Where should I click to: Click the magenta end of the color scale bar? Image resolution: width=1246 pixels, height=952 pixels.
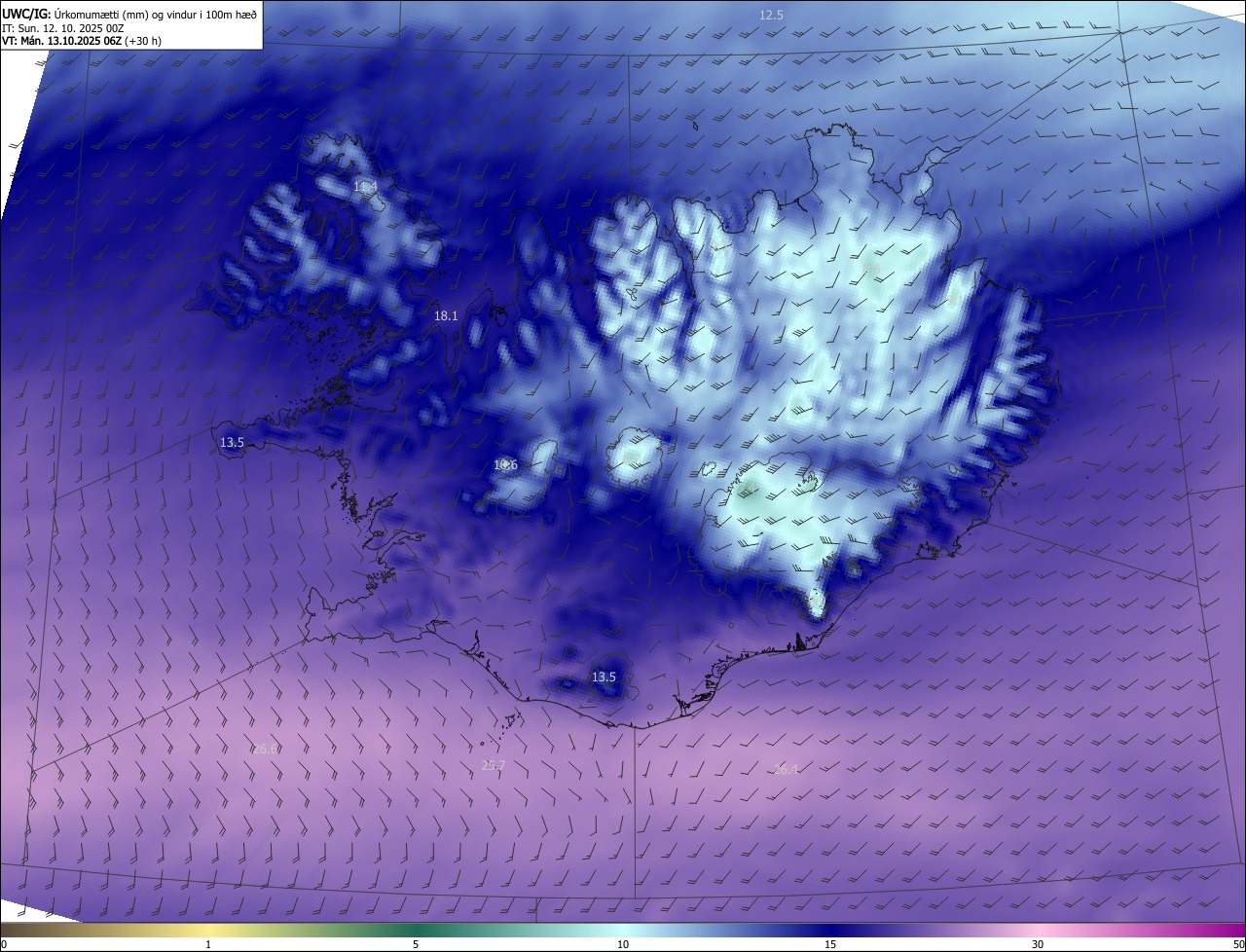tap(1222, 931)
